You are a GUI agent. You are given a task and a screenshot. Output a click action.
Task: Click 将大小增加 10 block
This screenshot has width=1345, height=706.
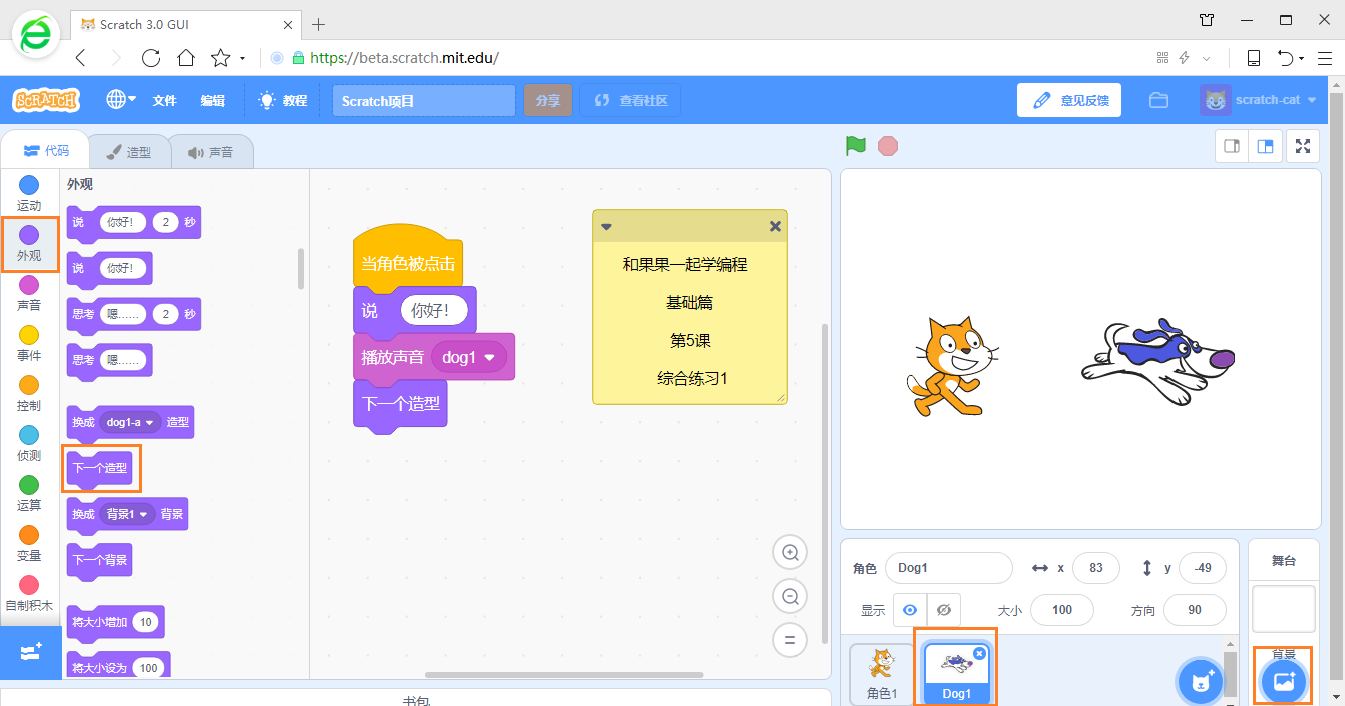tap(115, 622)
